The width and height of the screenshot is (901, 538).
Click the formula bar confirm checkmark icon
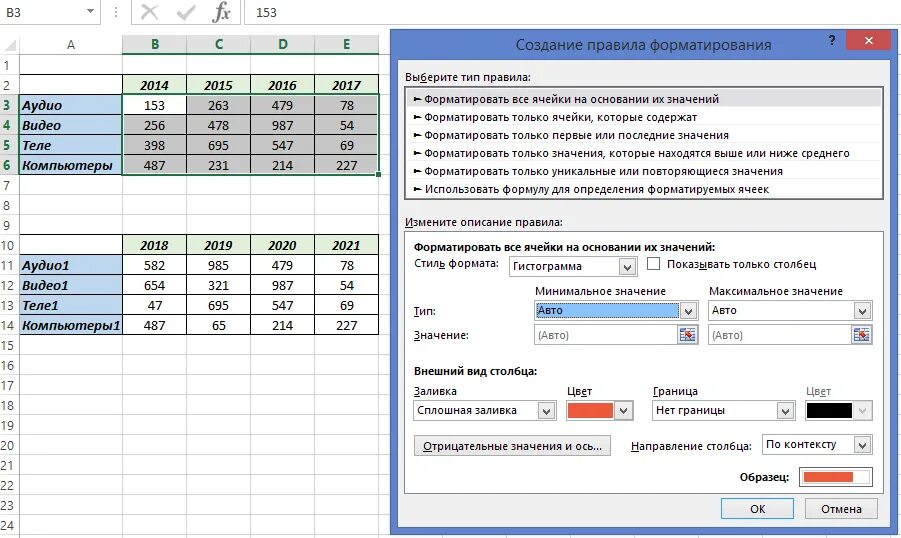pos(186,12)
